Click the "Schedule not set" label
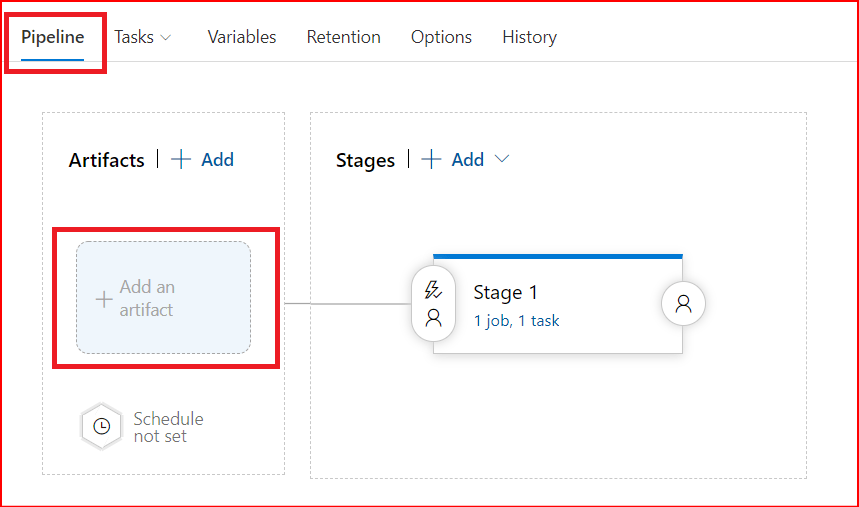Image resolution: width=859 pixels, height=507 pixels. pyautogui.click(x=168, y=427)
